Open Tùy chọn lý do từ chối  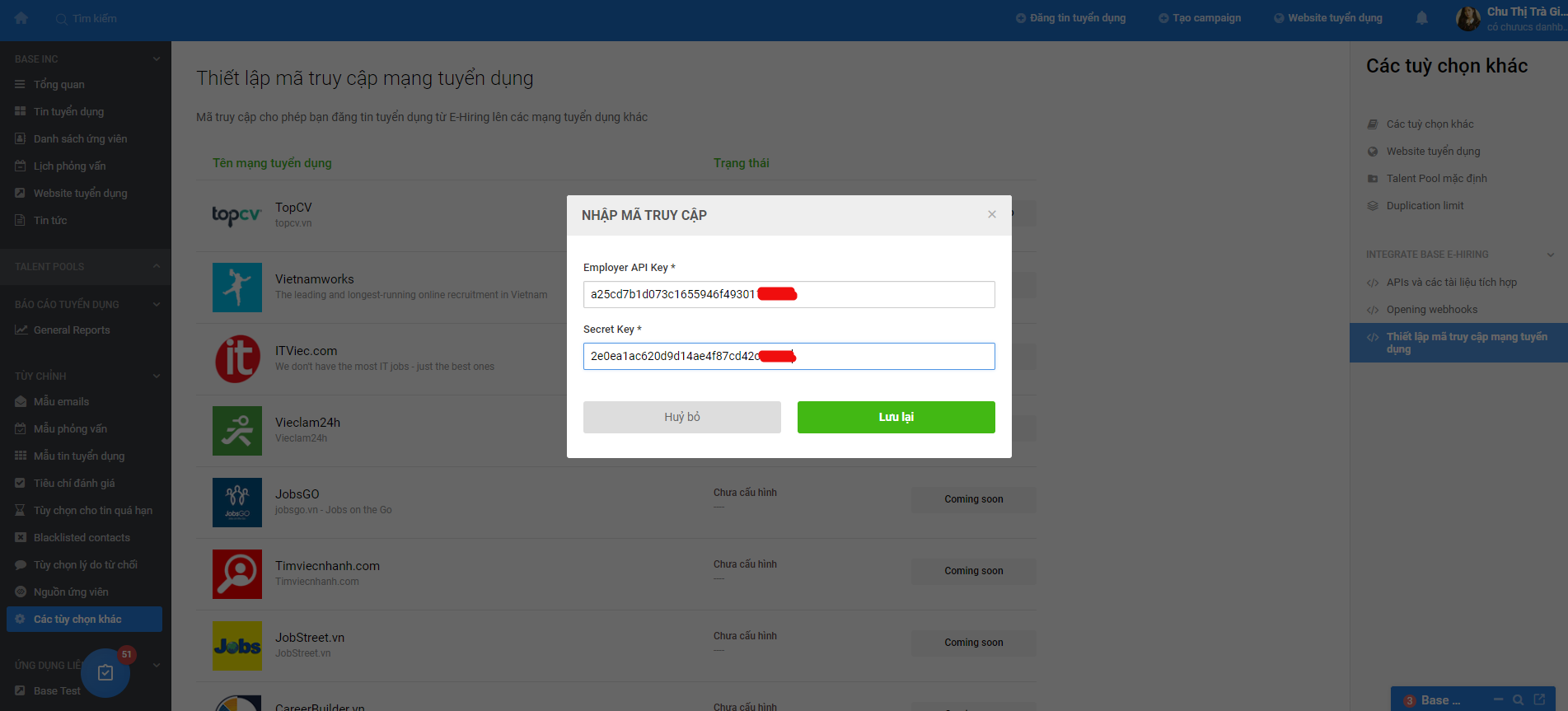coord(86,564)
